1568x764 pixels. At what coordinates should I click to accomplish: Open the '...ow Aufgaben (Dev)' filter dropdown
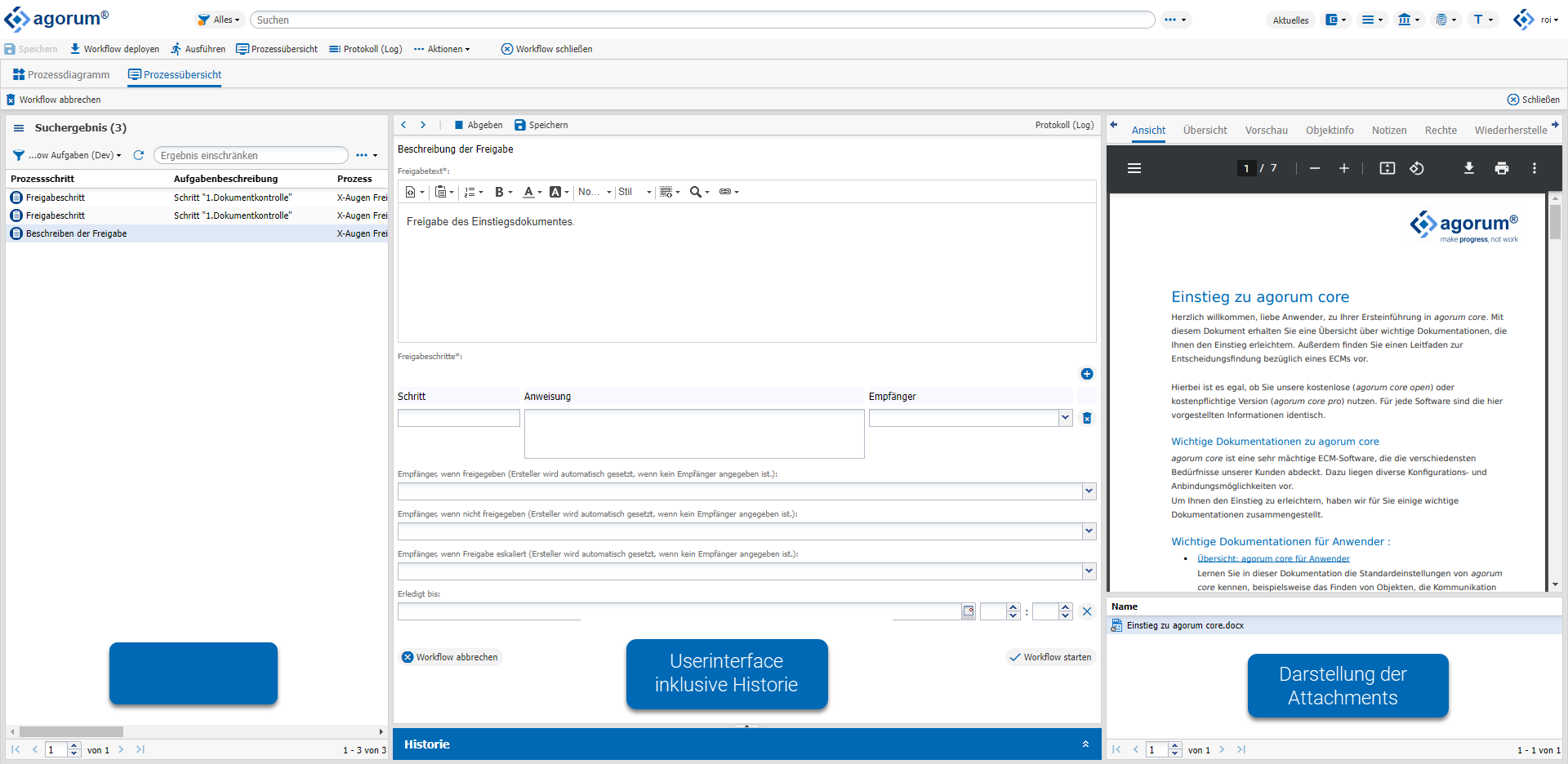point(67,155)
